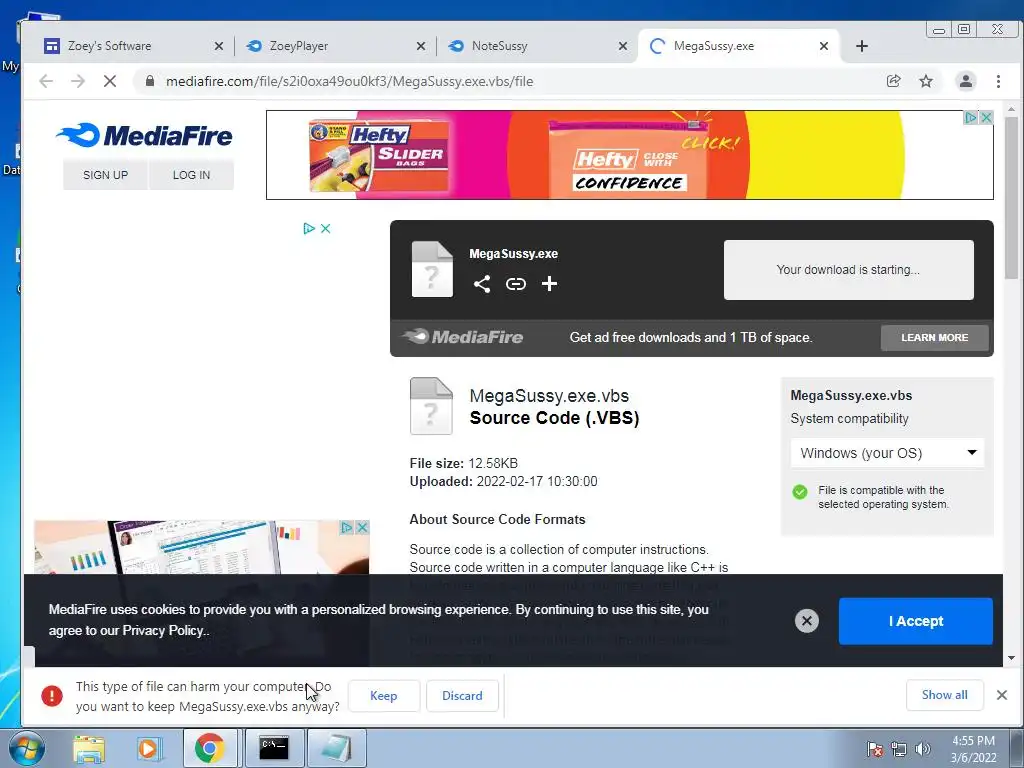Screen dimensions: 1024x768
Task: Close the Zoey's Software tab
Action: [219, 46]
